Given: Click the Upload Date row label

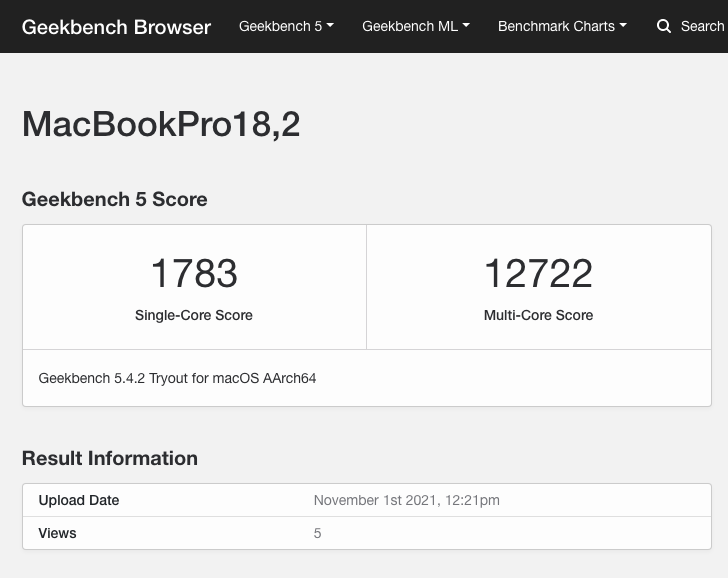Looking at the screenshot, I should pos(78,500).
